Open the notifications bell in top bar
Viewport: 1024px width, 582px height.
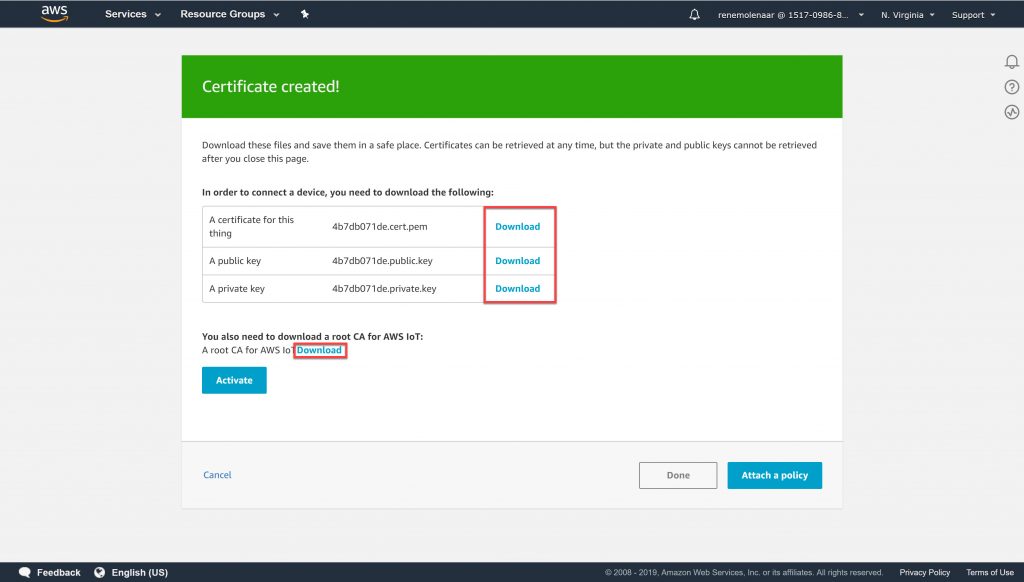(695, 15)
